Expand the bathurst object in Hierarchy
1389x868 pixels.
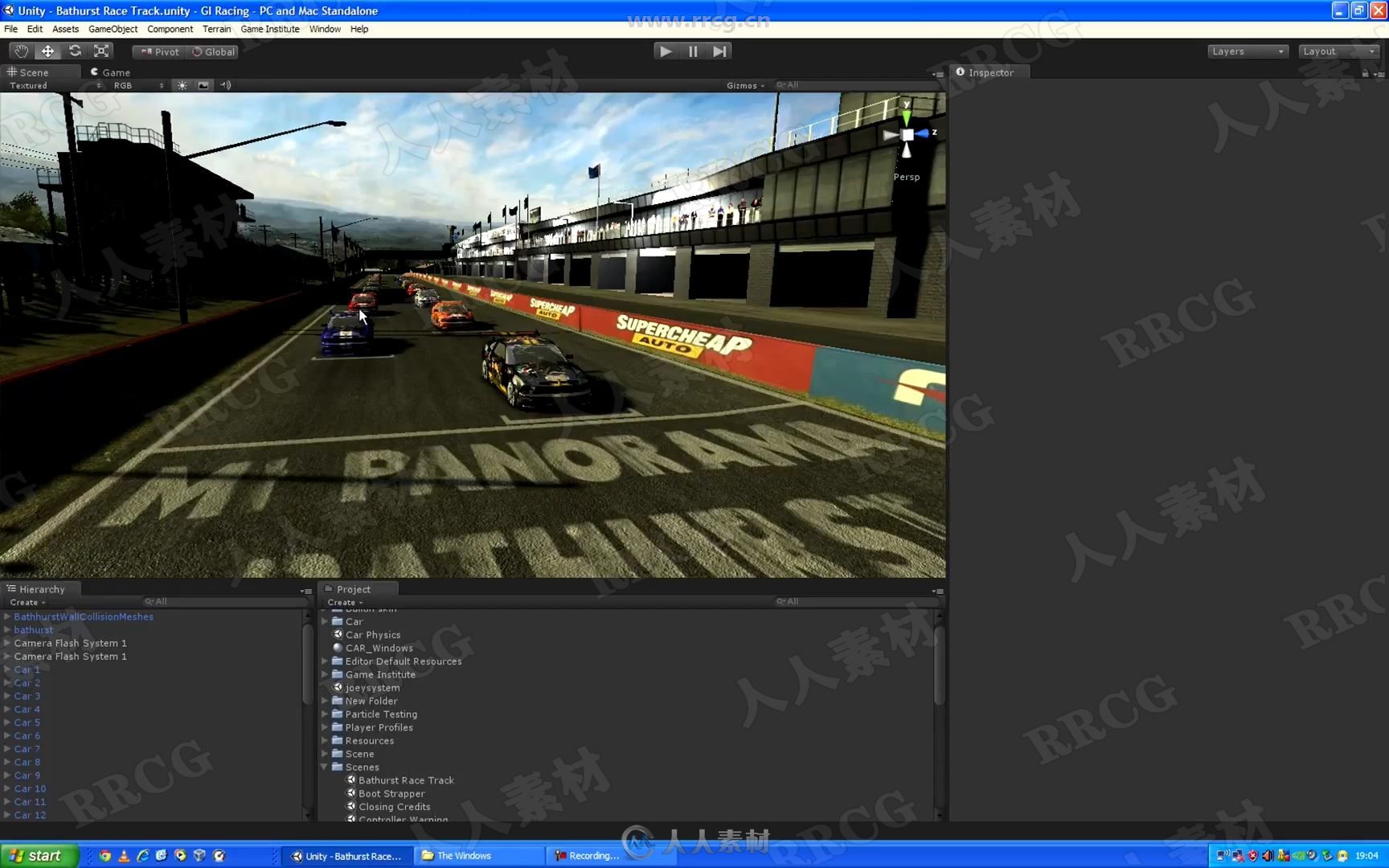6,630
